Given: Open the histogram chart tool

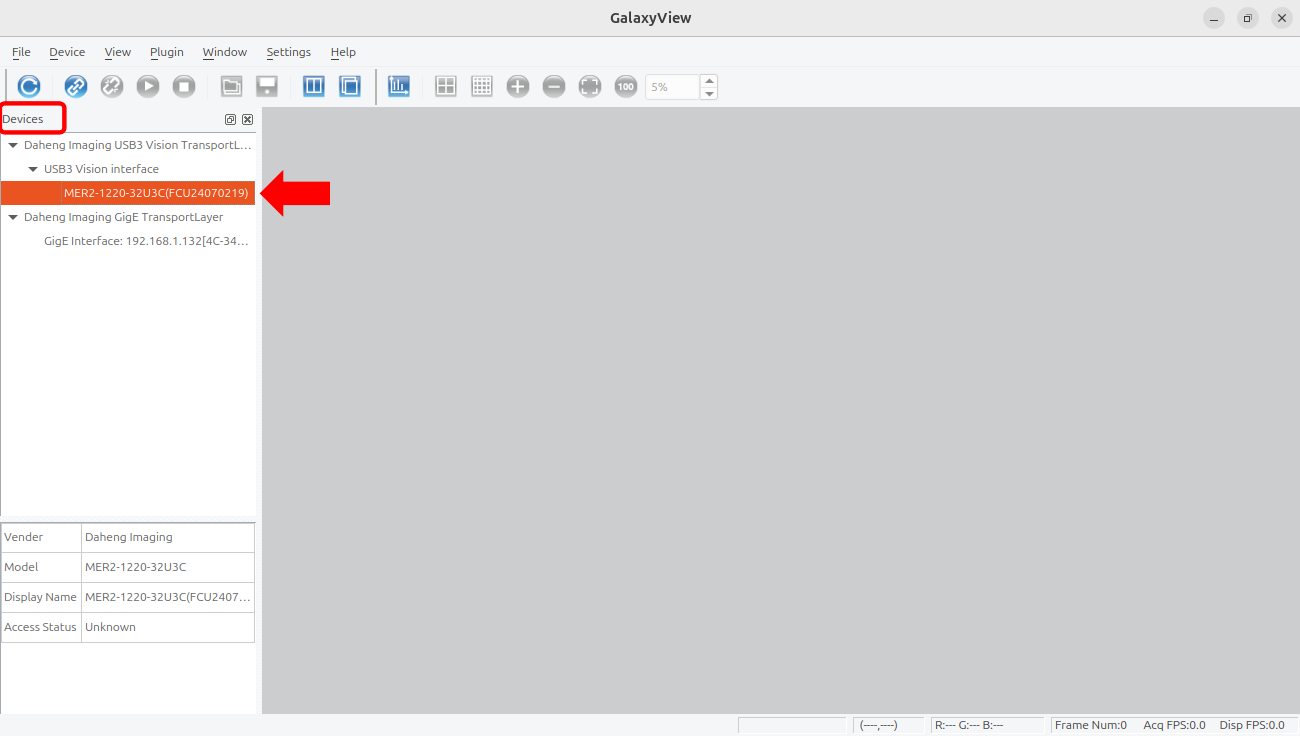Looking at the screenshot, I should [399, 87].
